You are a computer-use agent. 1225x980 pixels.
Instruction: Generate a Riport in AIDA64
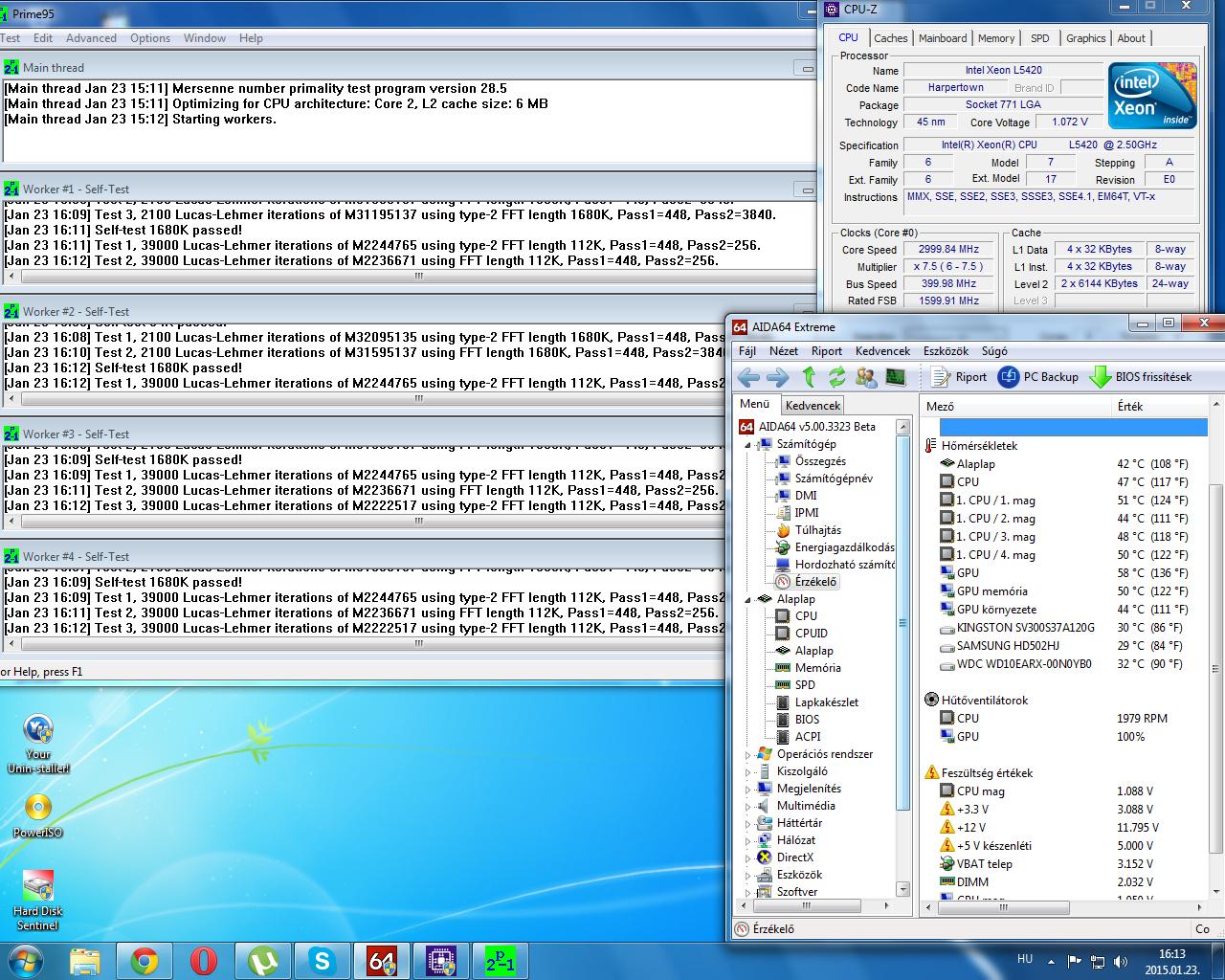pyautogui.click(x=959, y=377)
